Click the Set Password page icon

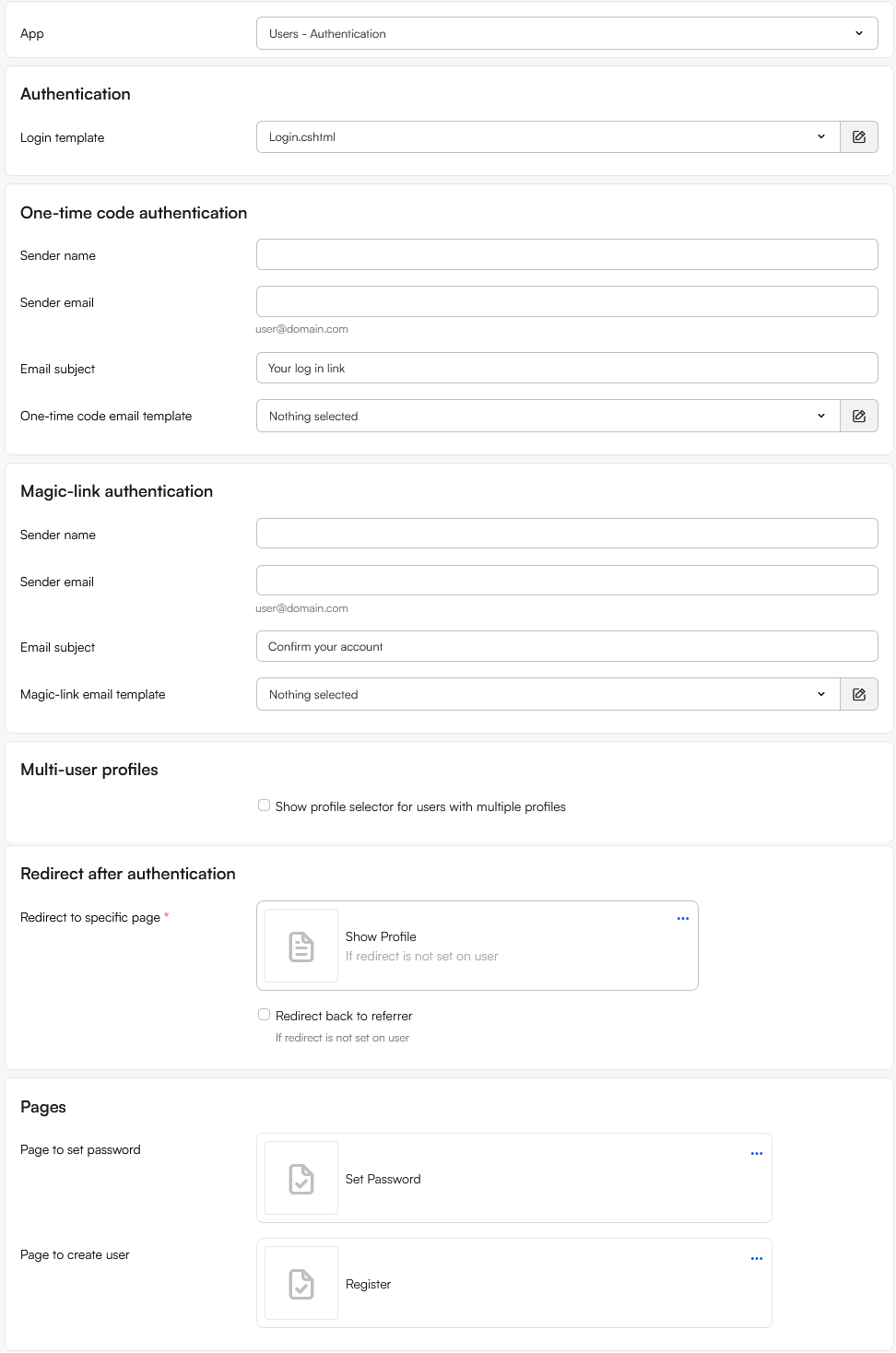[x=301, y=1178]
